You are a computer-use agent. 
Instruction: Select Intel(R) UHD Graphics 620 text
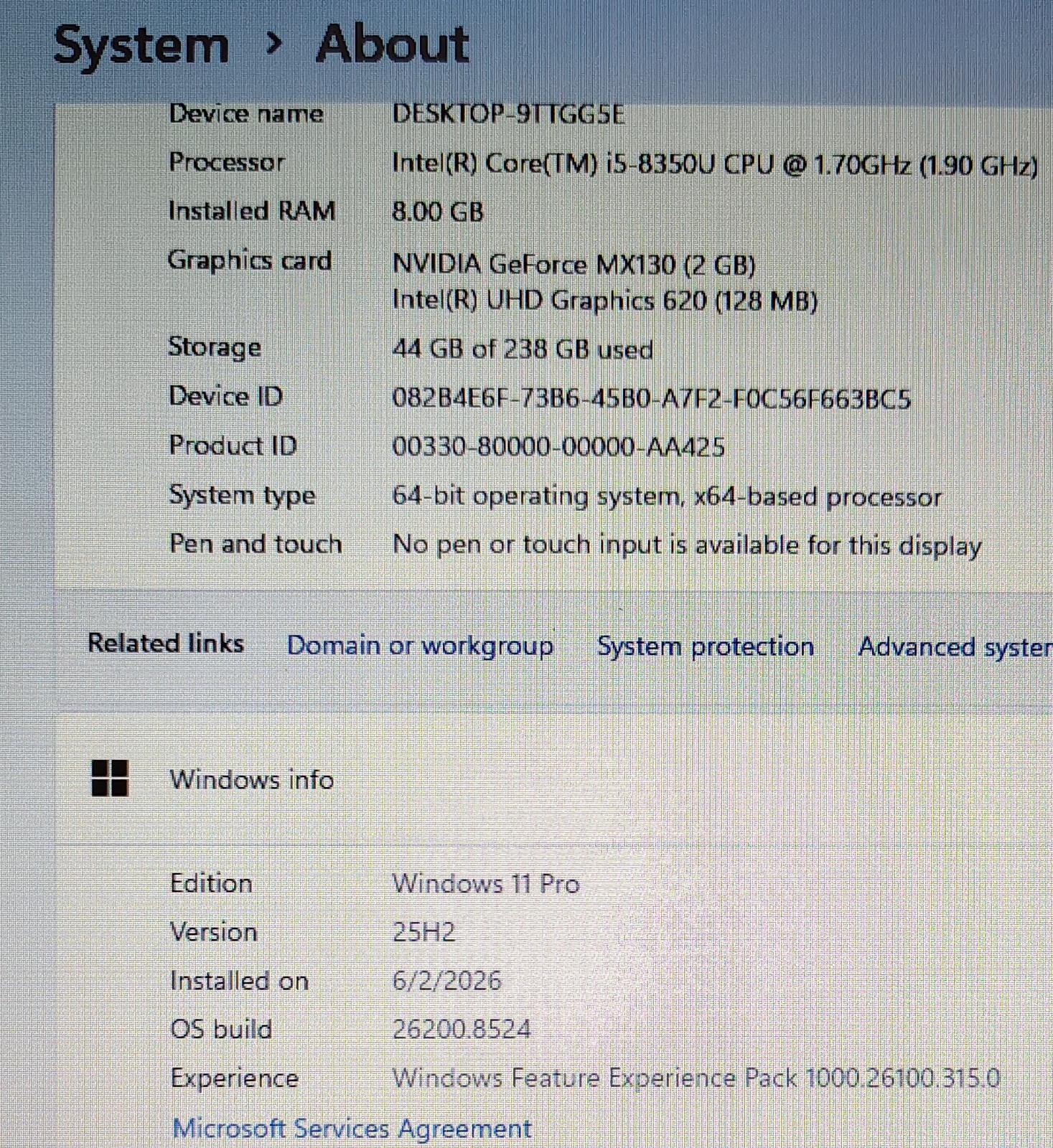pos(605,300)
